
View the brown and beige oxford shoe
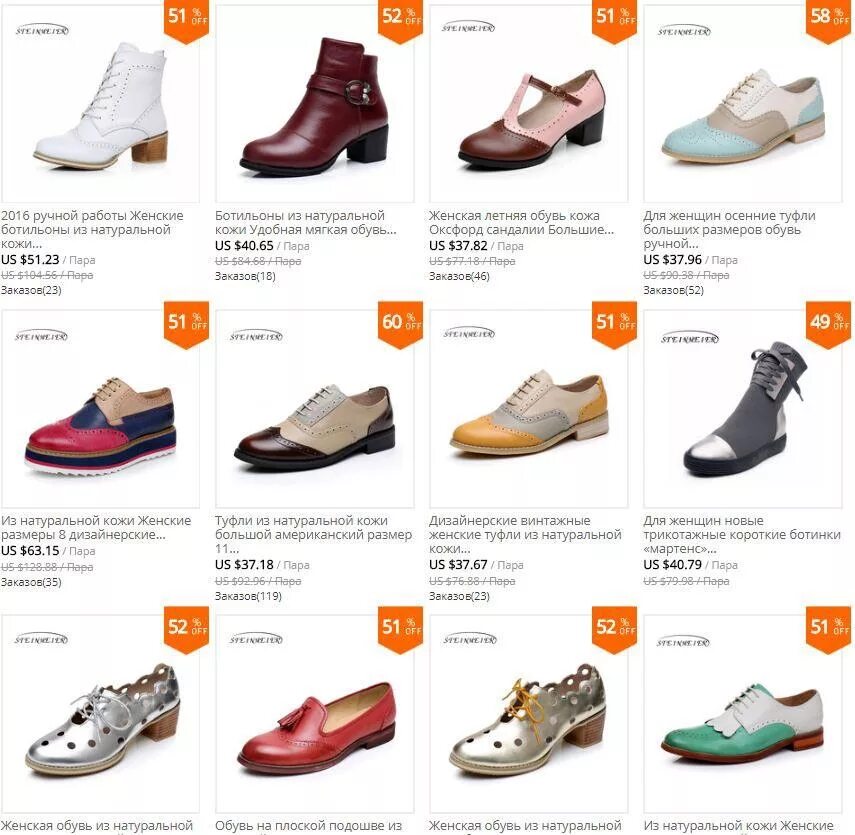coord(315,409)
